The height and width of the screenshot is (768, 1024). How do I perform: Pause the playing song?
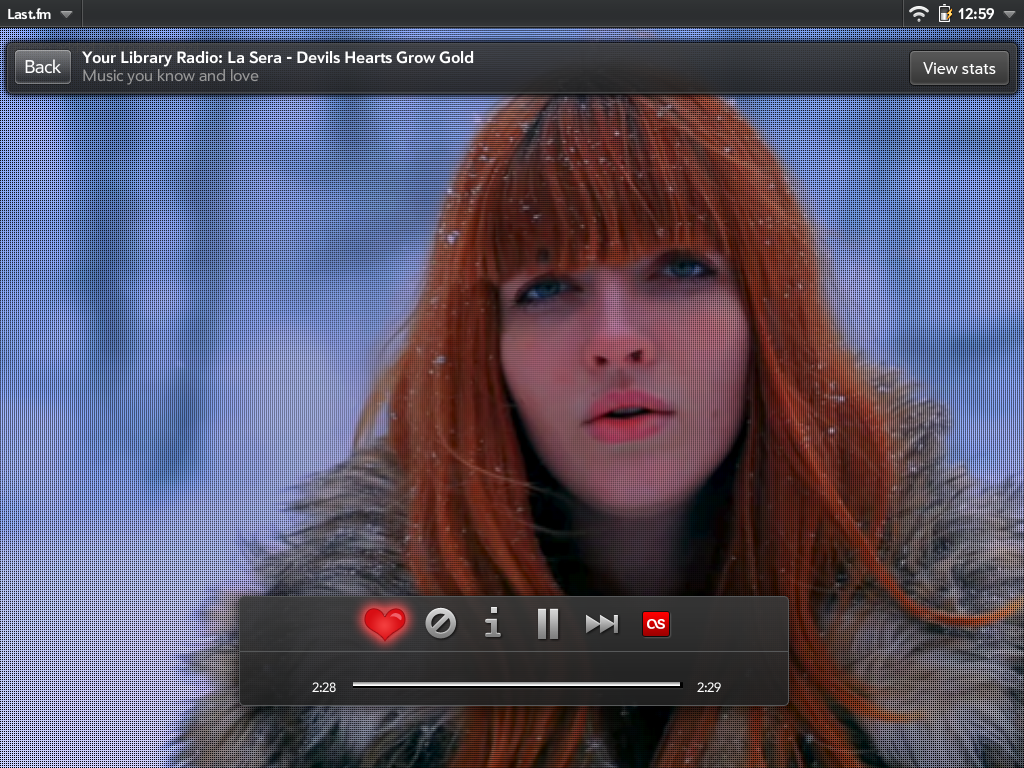[548, 624]
